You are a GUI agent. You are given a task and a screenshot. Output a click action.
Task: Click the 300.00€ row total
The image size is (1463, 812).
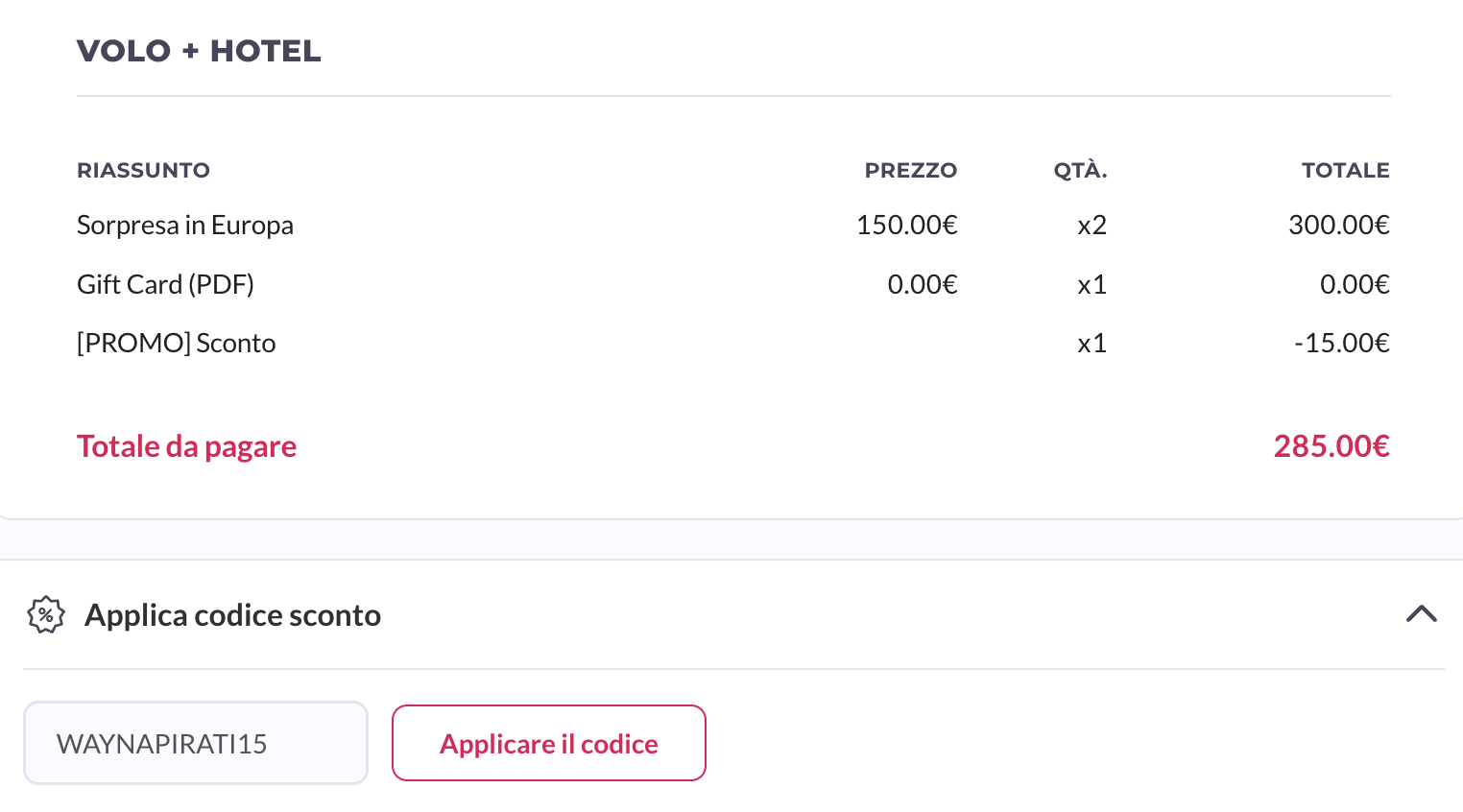1338,226
